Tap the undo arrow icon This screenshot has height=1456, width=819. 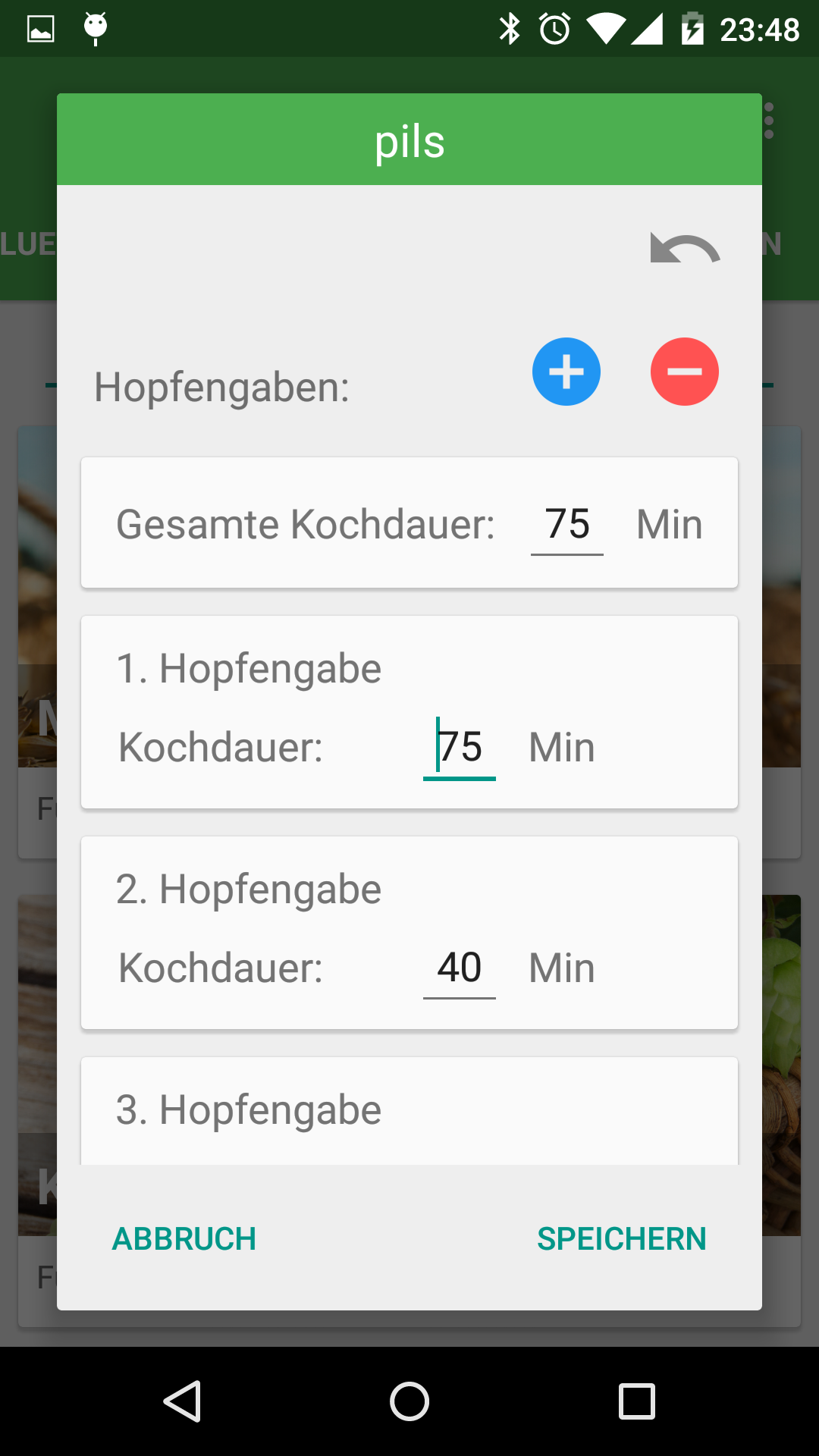click(685, 249)
